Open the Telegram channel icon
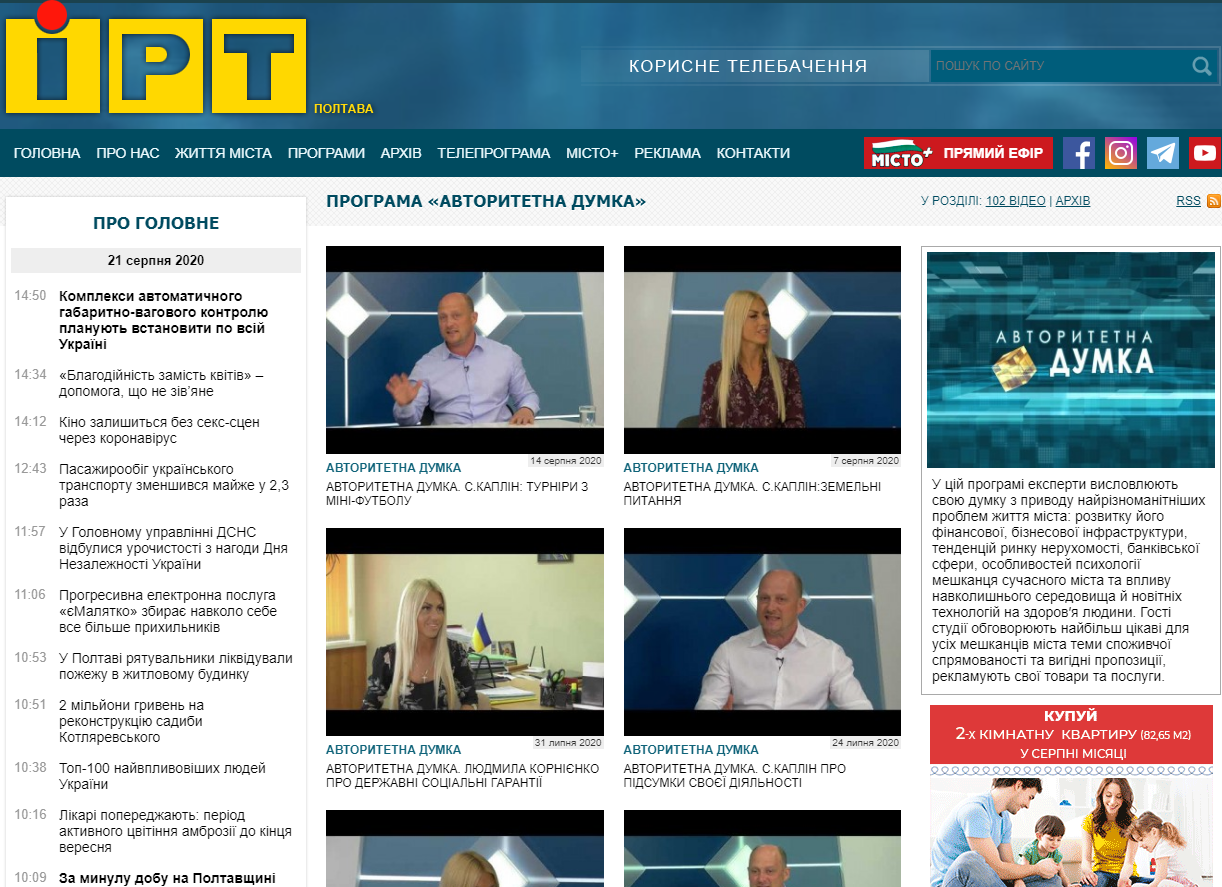The width and height of the screenshot is (1222, 887). (1163, 153)
